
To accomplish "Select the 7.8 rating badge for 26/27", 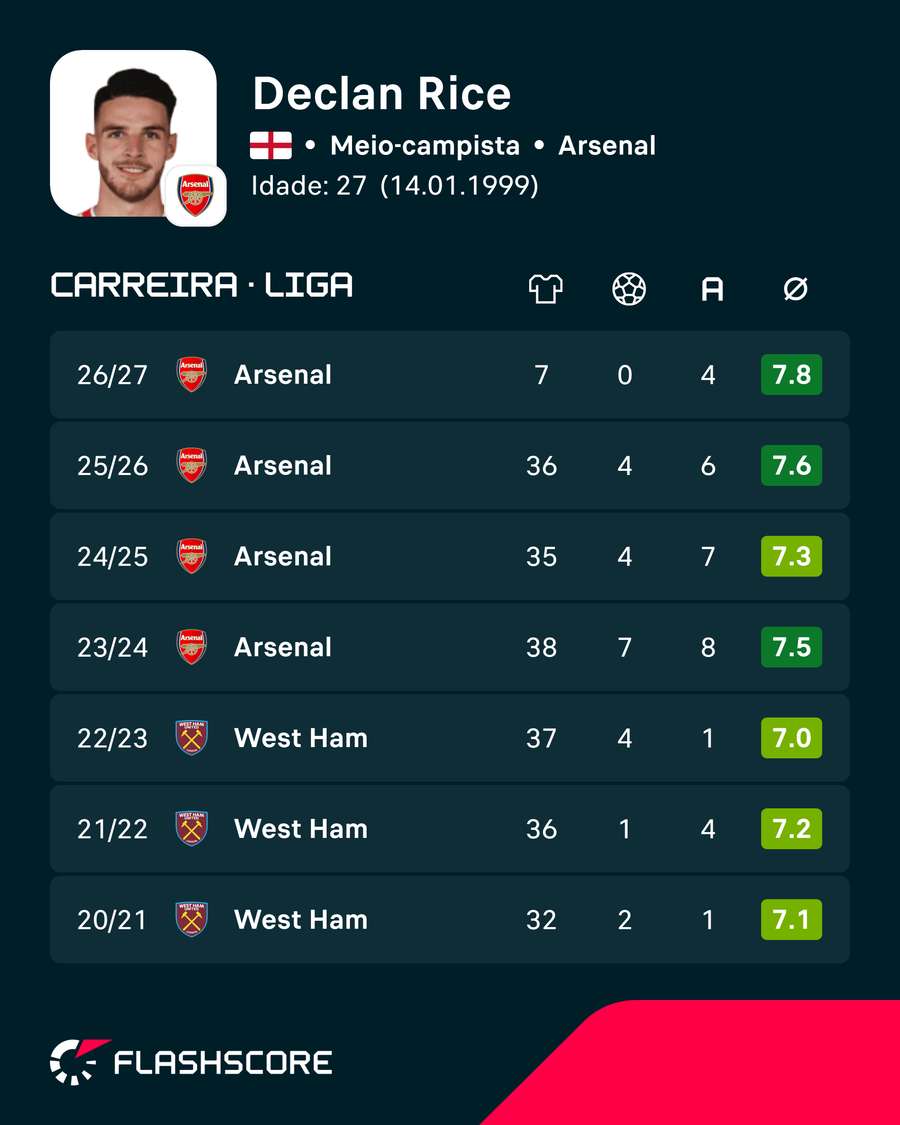I will point(792,375).
